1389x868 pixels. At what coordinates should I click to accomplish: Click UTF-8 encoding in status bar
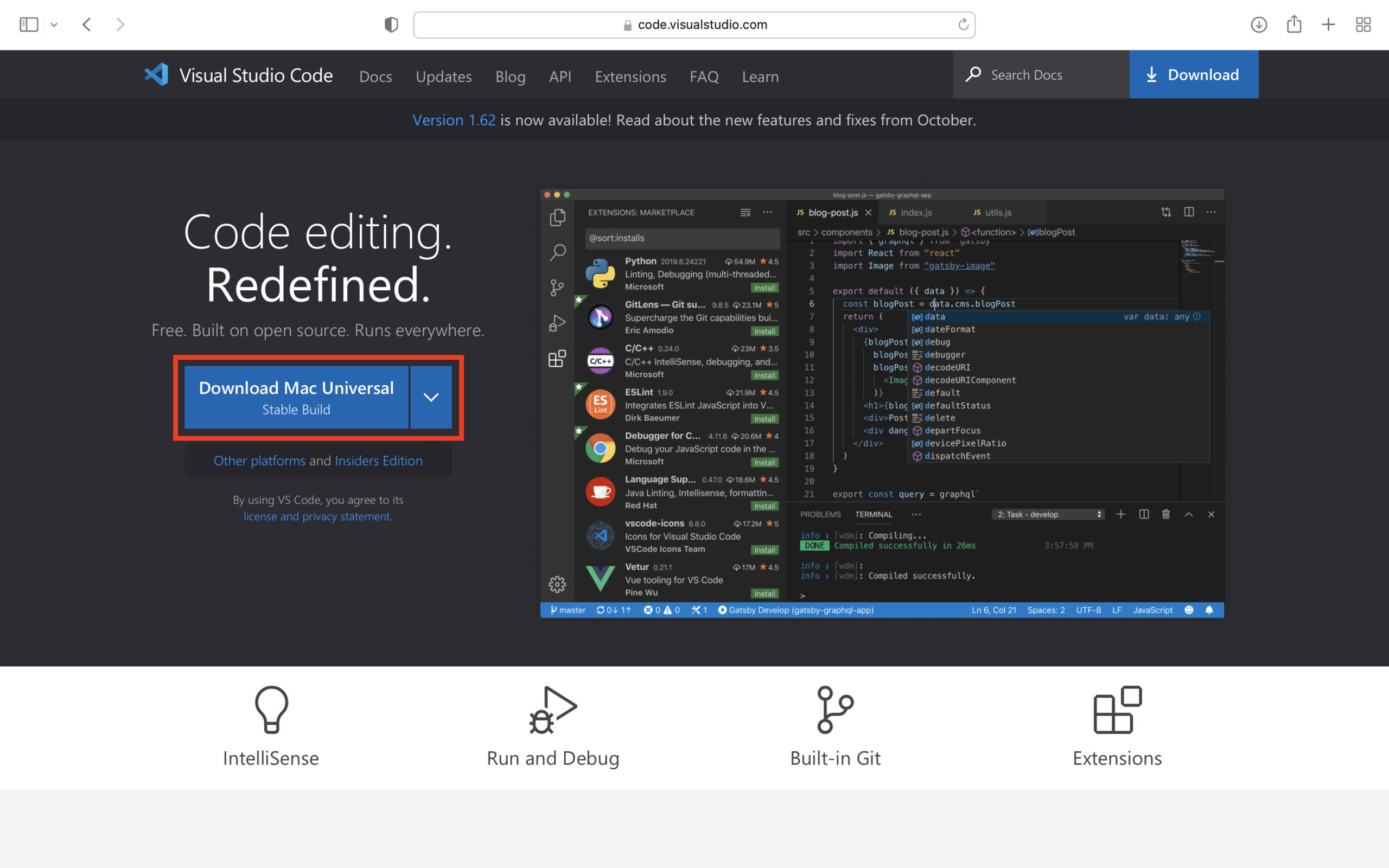(1088, 610)
